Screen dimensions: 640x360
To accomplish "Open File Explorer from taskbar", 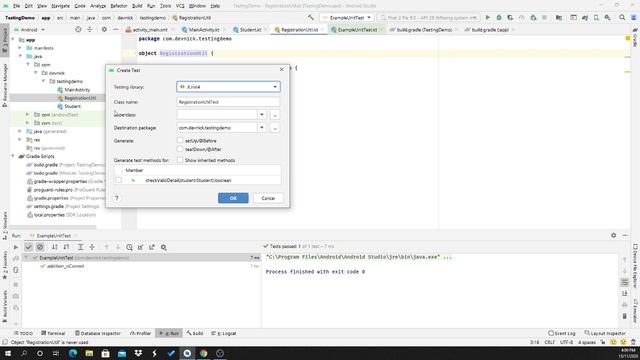I will 89,353.
